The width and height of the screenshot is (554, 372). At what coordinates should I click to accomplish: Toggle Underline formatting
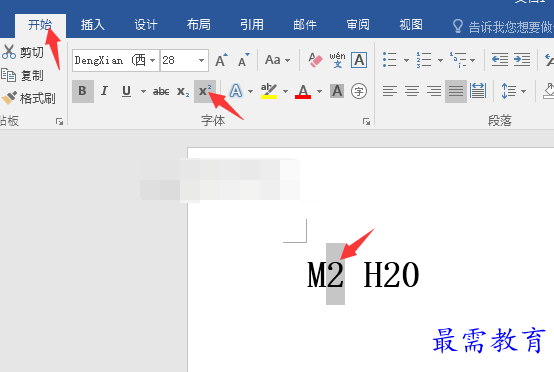(126, 91)
